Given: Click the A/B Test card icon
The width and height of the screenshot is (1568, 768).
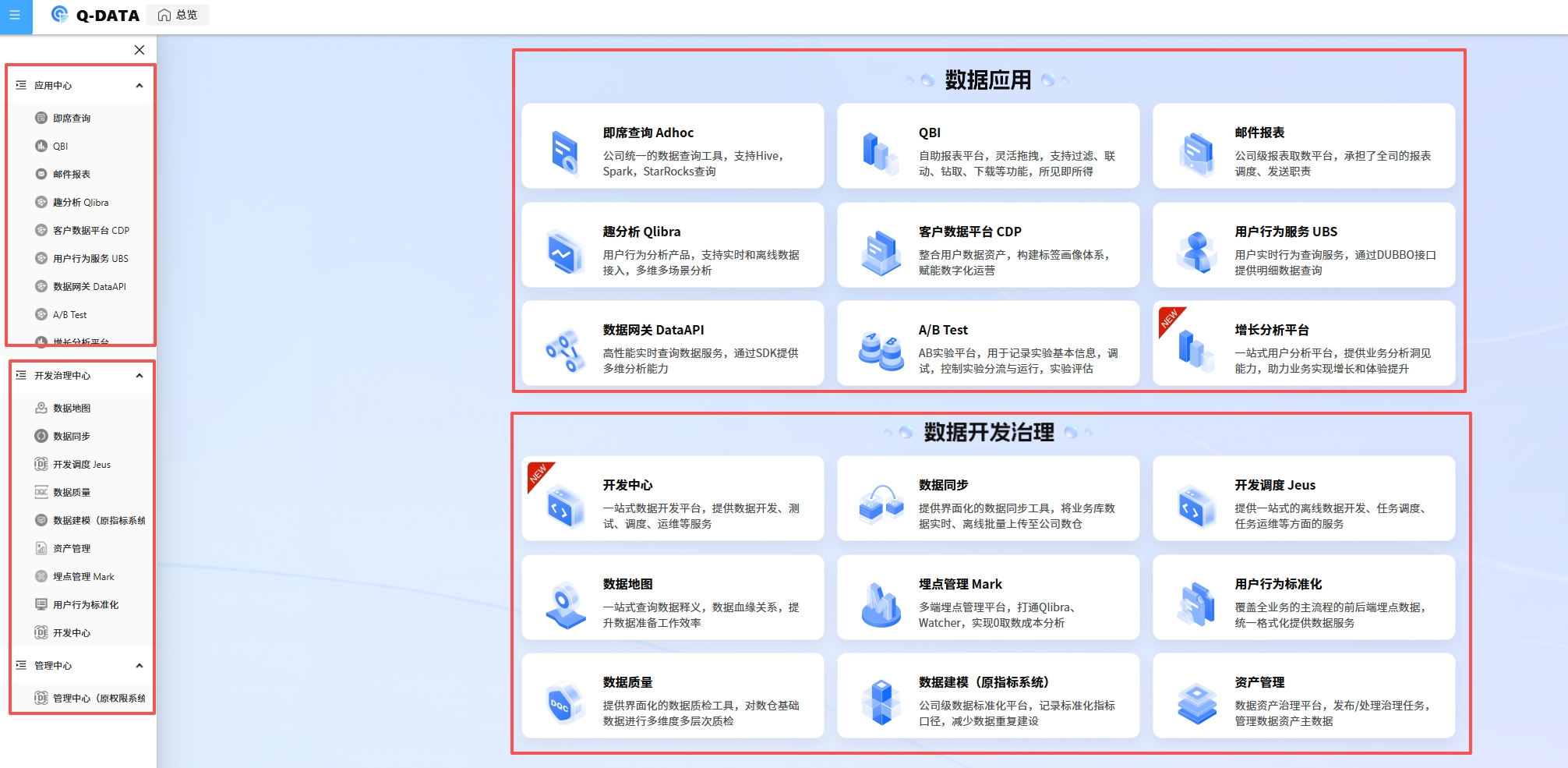Looking at the screenshot, I should (881, 349).
